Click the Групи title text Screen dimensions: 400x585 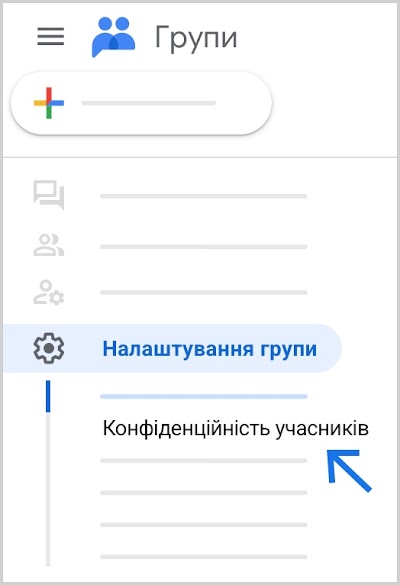pyautogui.click(x=196, y=38)
